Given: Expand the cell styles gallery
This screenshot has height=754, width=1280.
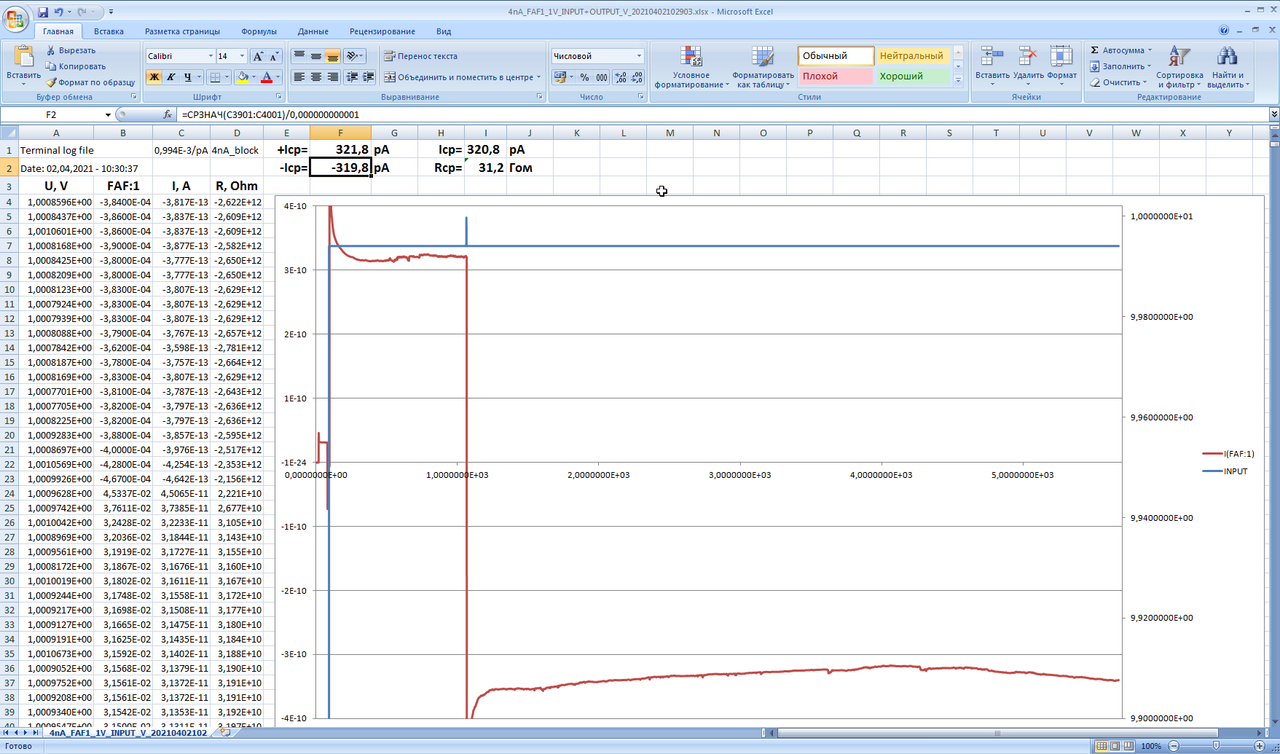Looking at the screenshot, I should coord(958,81).
